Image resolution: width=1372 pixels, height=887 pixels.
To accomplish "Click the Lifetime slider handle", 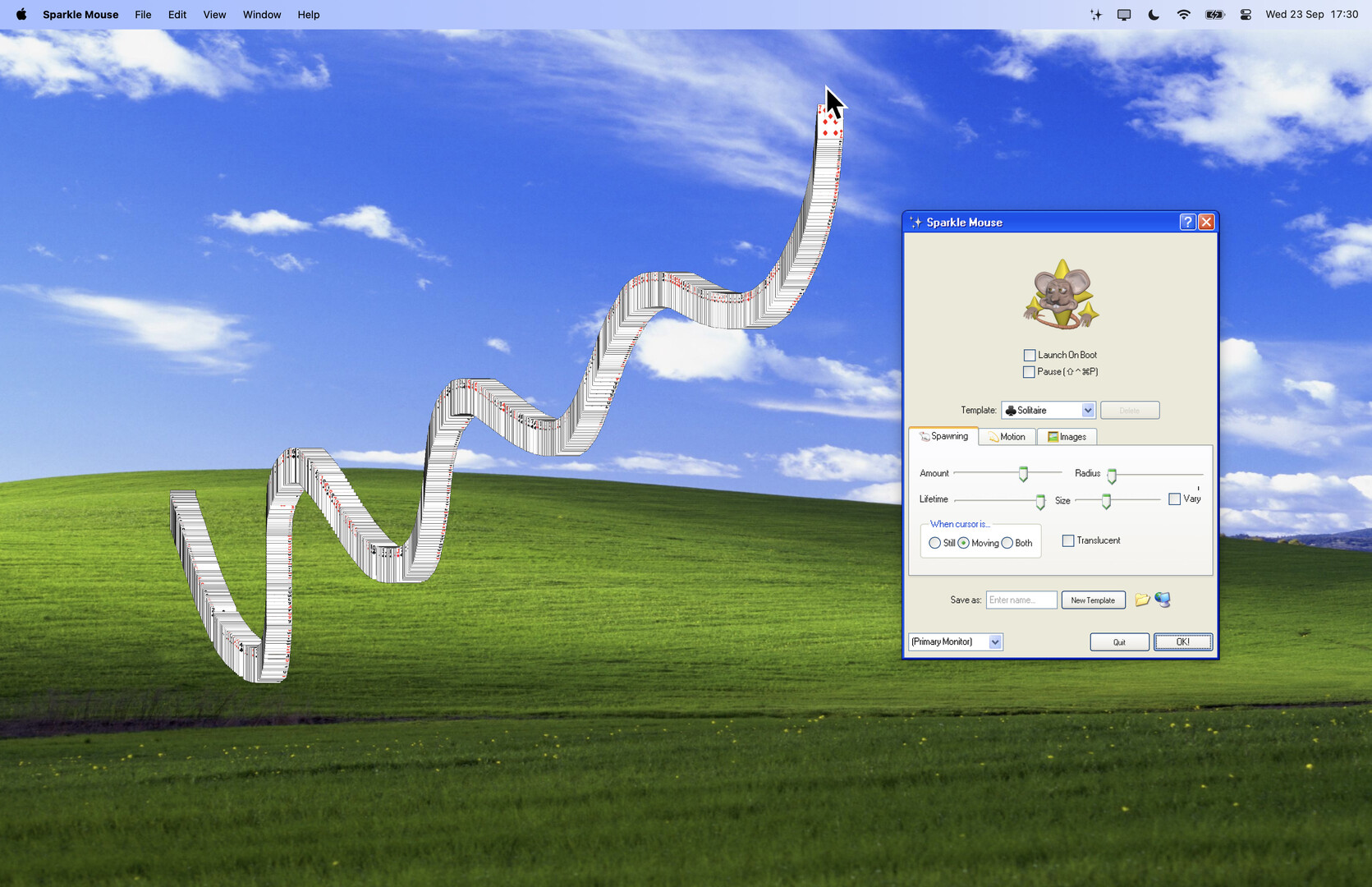I will (1040, 502).
